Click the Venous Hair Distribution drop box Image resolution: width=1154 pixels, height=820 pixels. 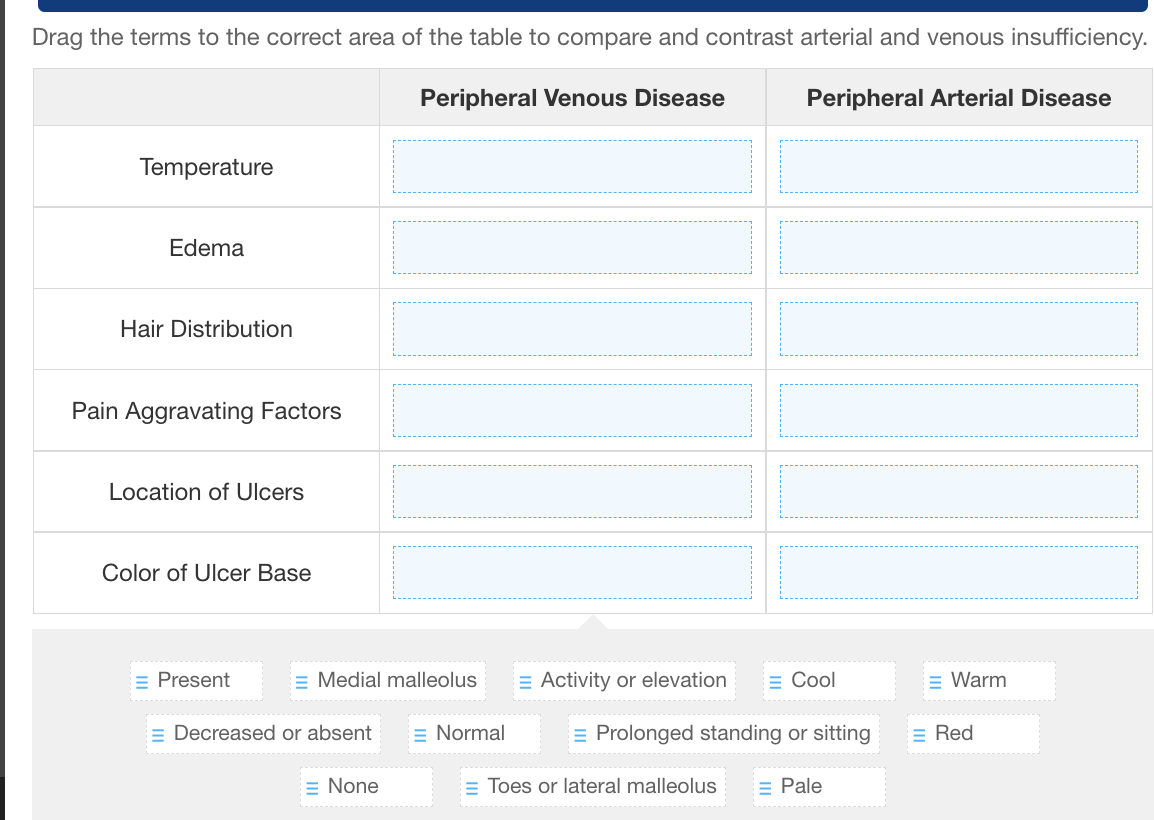pyautogui.click(x=573, y=329)
